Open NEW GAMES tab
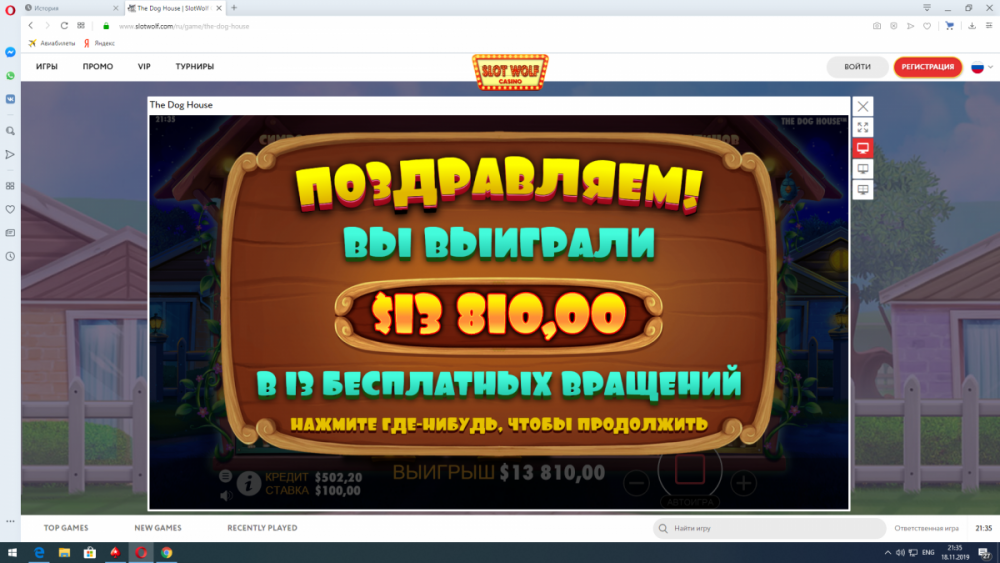 [158, 528]
